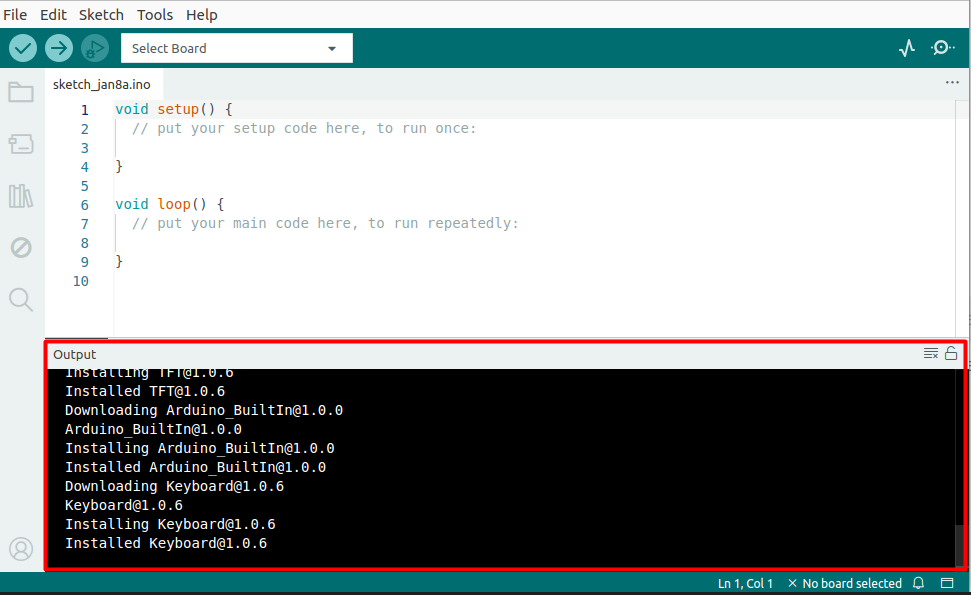Open the Search sidebar icon

tap(21, 299)
